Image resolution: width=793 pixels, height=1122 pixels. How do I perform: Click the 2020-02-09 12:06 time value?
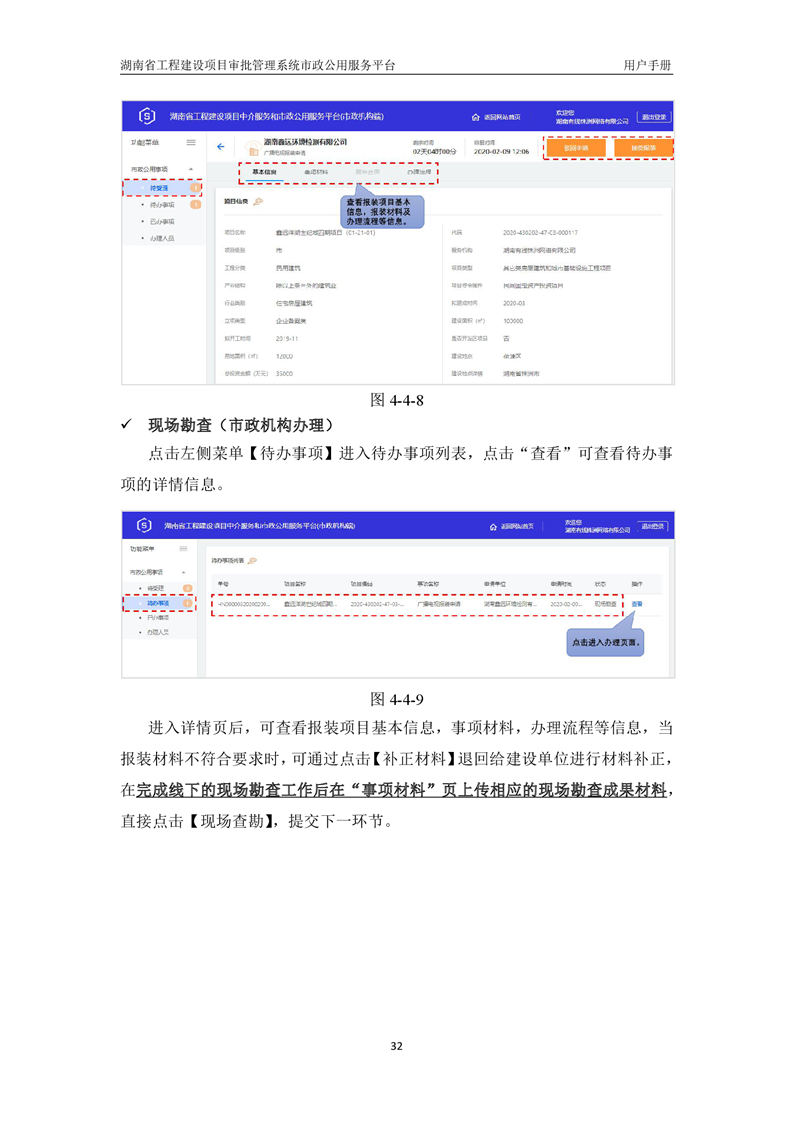pos(502,152)
